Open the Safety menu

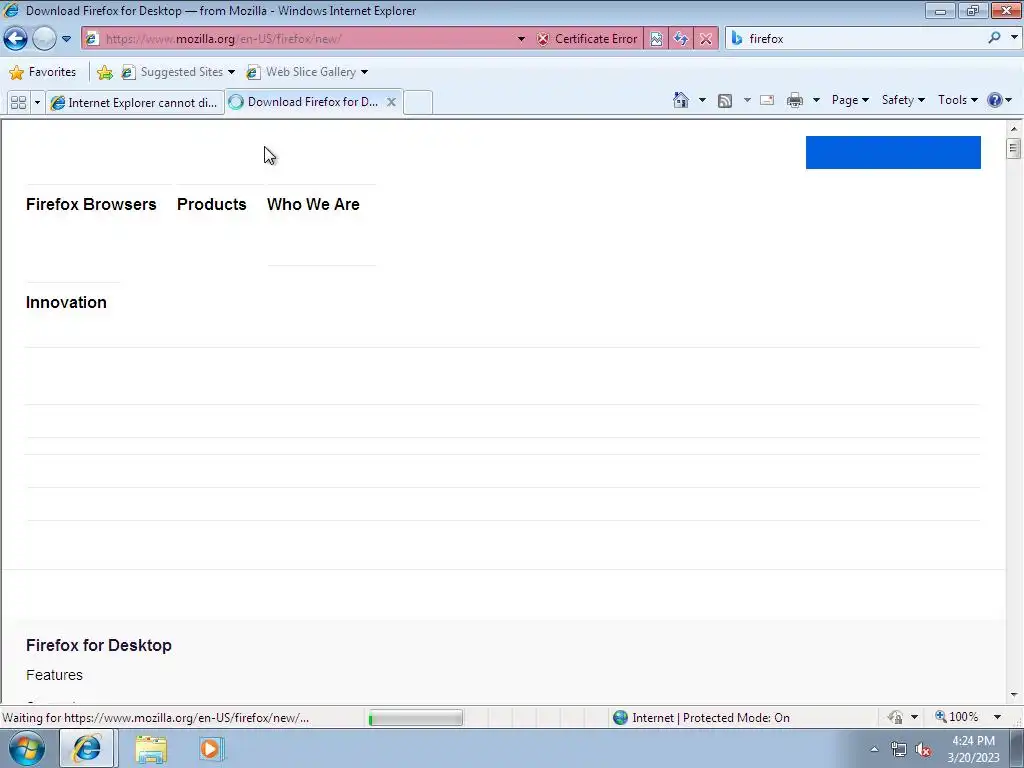click(x=903, y=100)
